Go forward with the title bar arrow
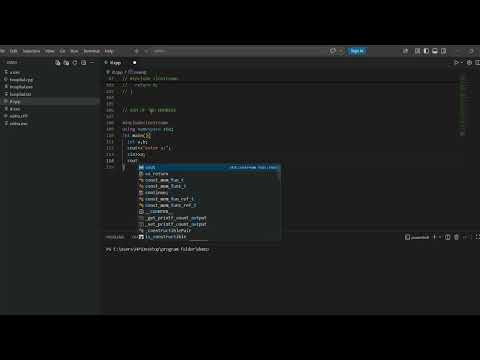Image resolution: width=480 pixels, height=360 pixels. [146, 51]
